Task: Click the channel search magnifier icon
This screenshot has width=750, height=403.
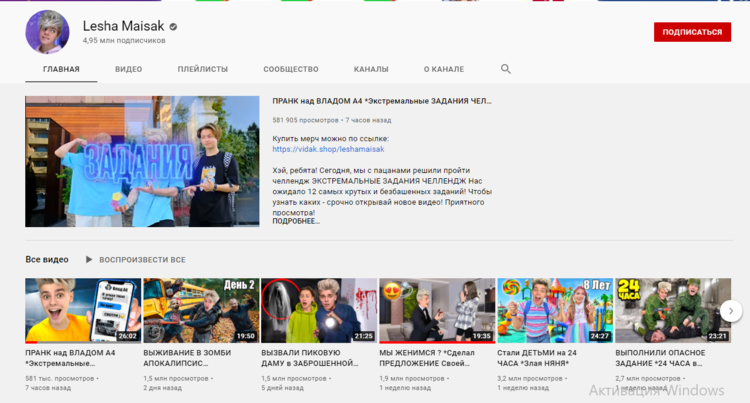Action: tap(505, 69)
